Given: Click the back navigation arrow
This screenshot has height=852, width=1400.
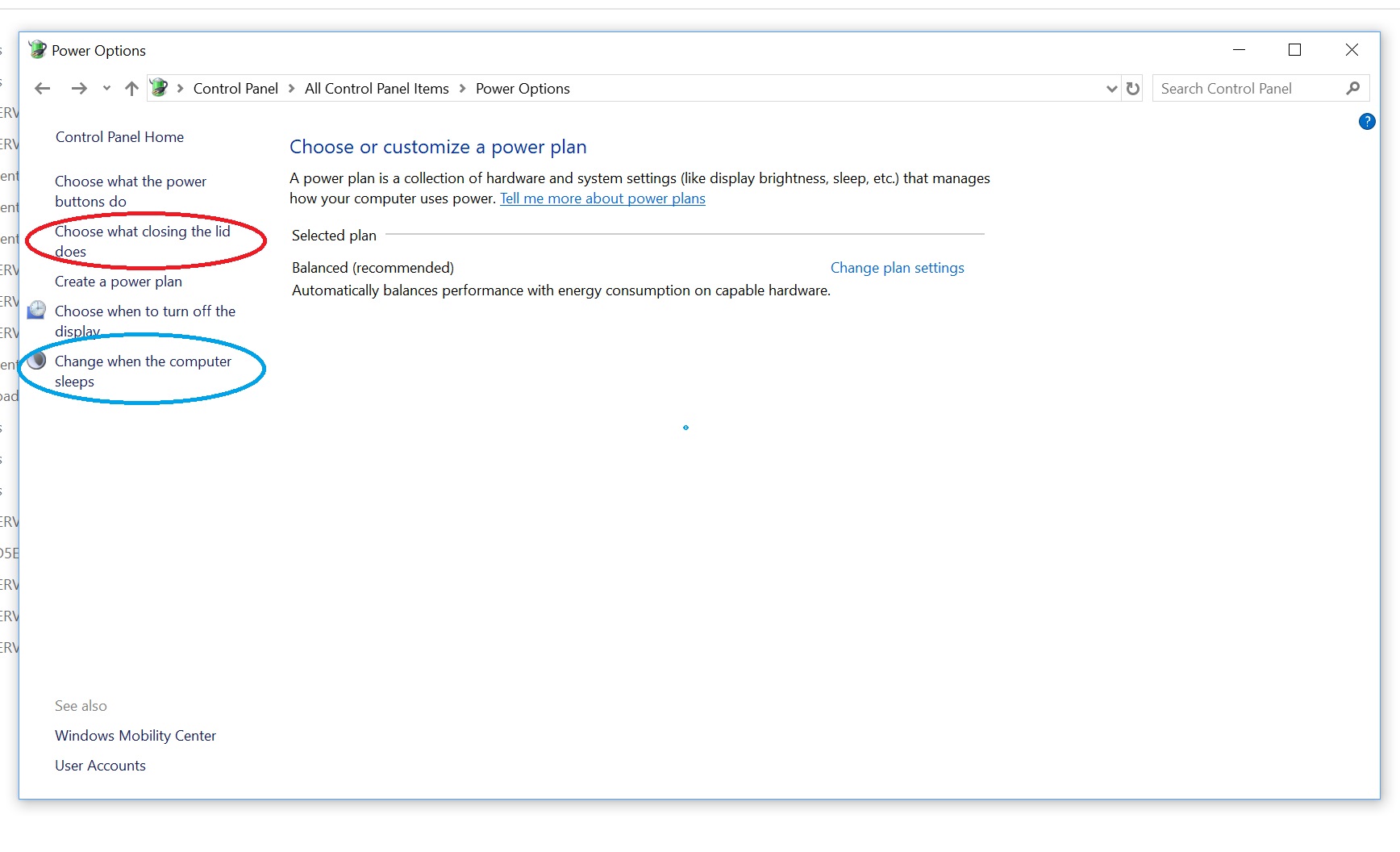Looking at the screenshot, I should [41, 88].
